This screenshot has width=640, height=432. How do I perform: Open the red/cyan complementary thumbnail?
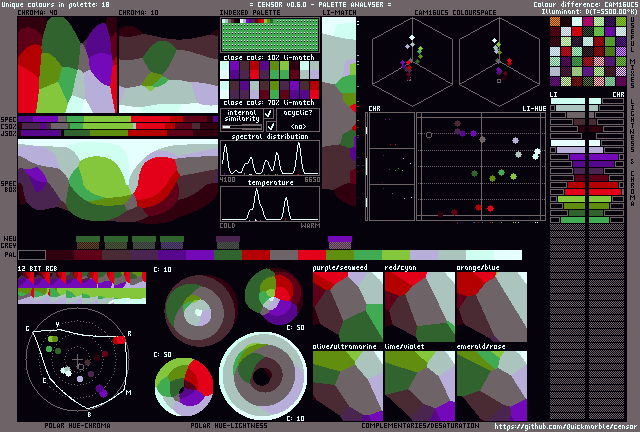coord(420,307)
